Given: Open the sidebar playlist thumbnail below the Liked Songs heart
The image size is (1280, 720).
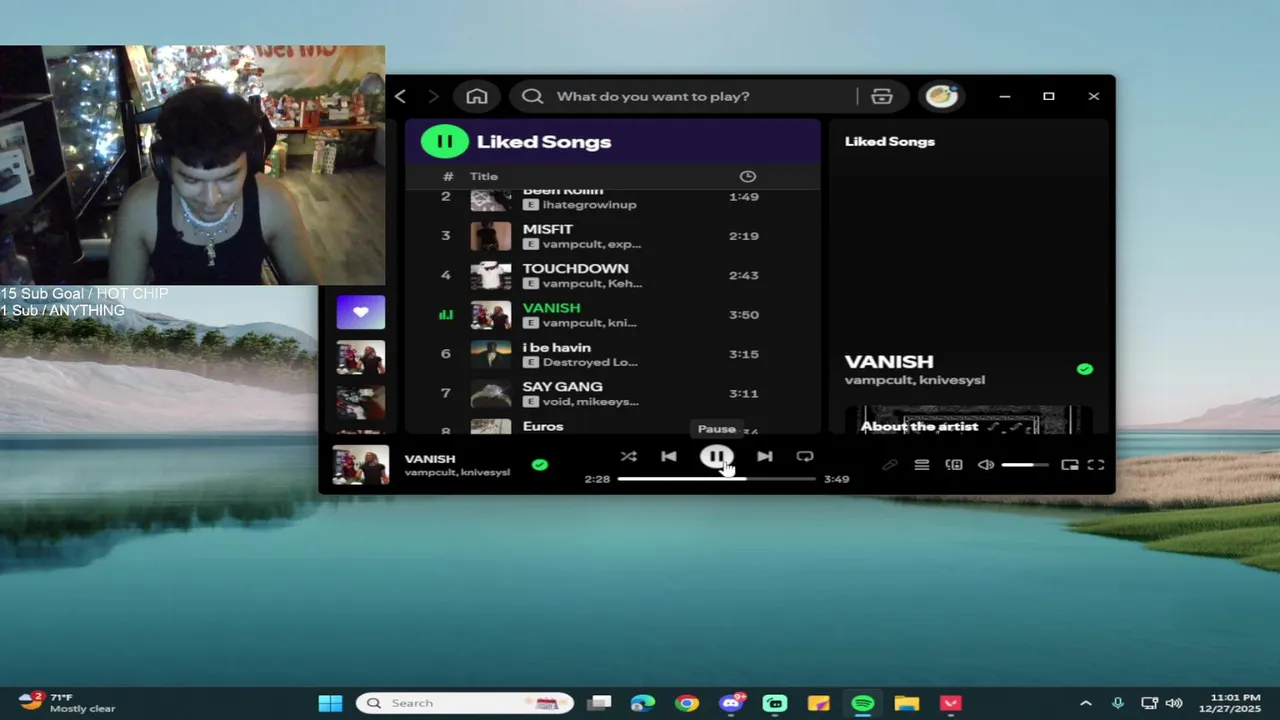Looking at the screenshot, I should [361, 358].
